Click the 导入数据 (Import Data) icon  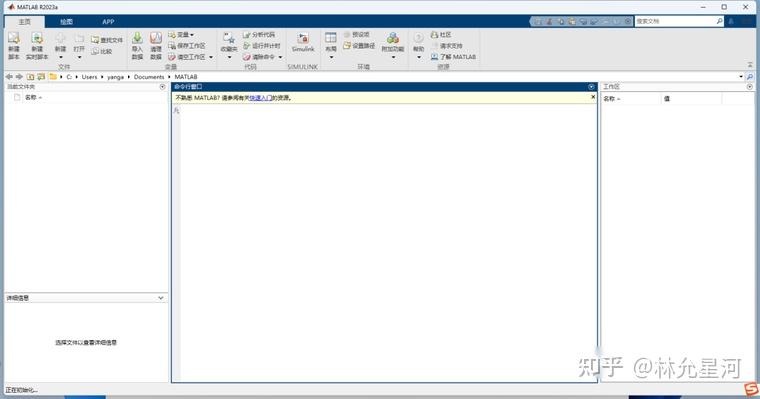click(137, 38)
